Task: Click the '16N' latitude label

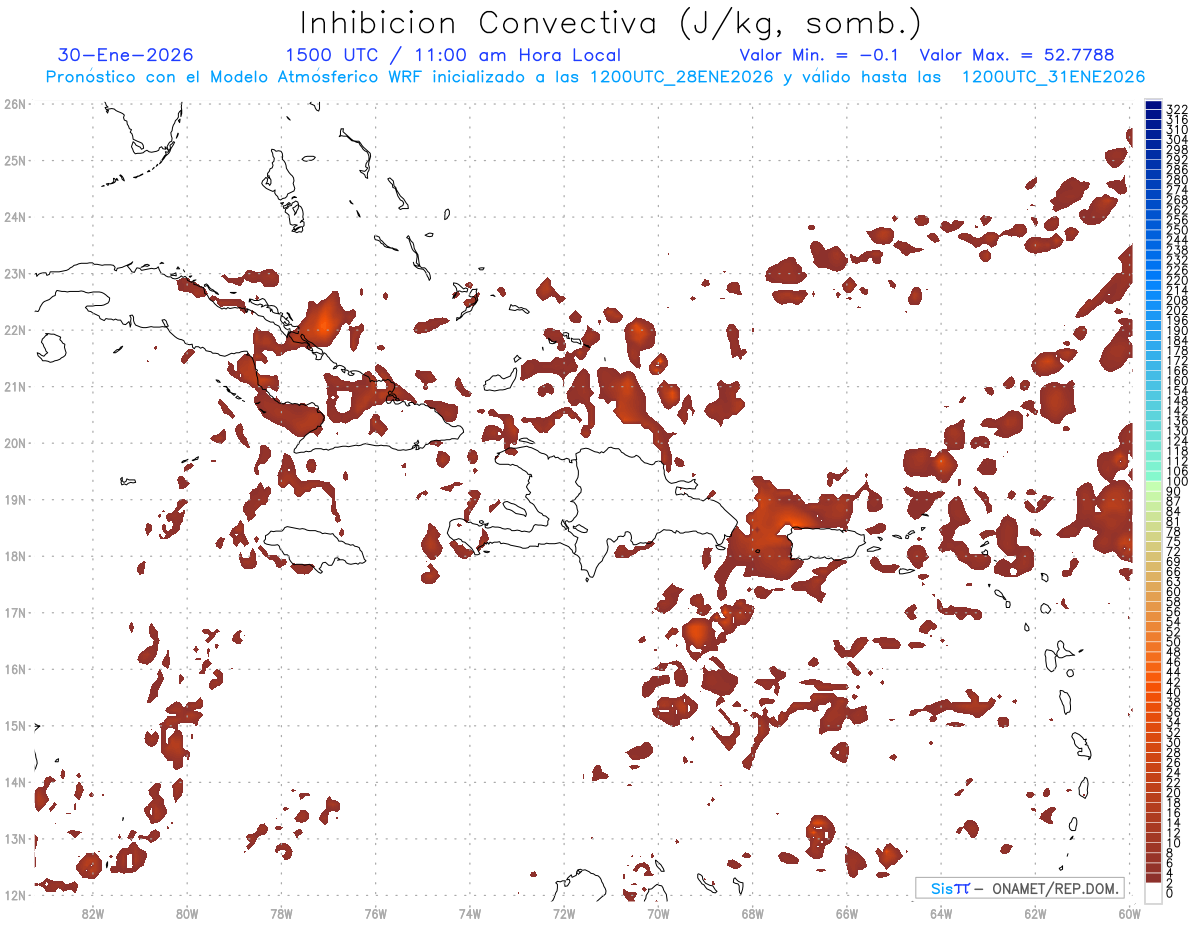Action: click(x=14, y=669)
